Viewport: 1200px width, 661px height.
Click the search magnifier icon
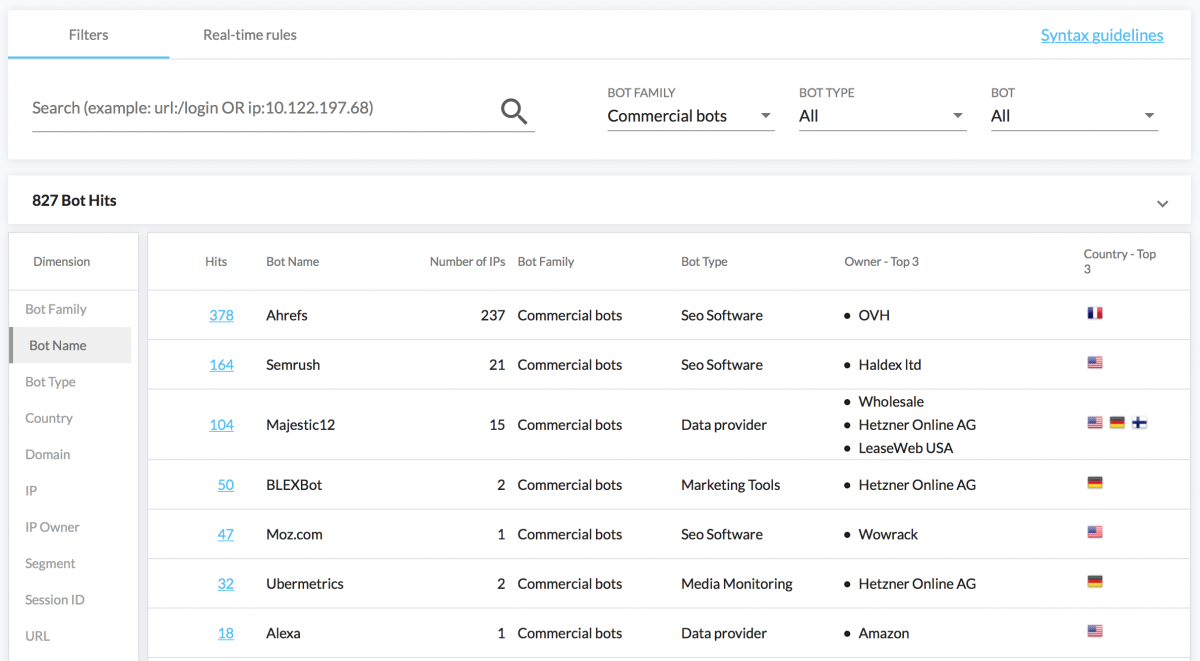(x=514, y=111)
